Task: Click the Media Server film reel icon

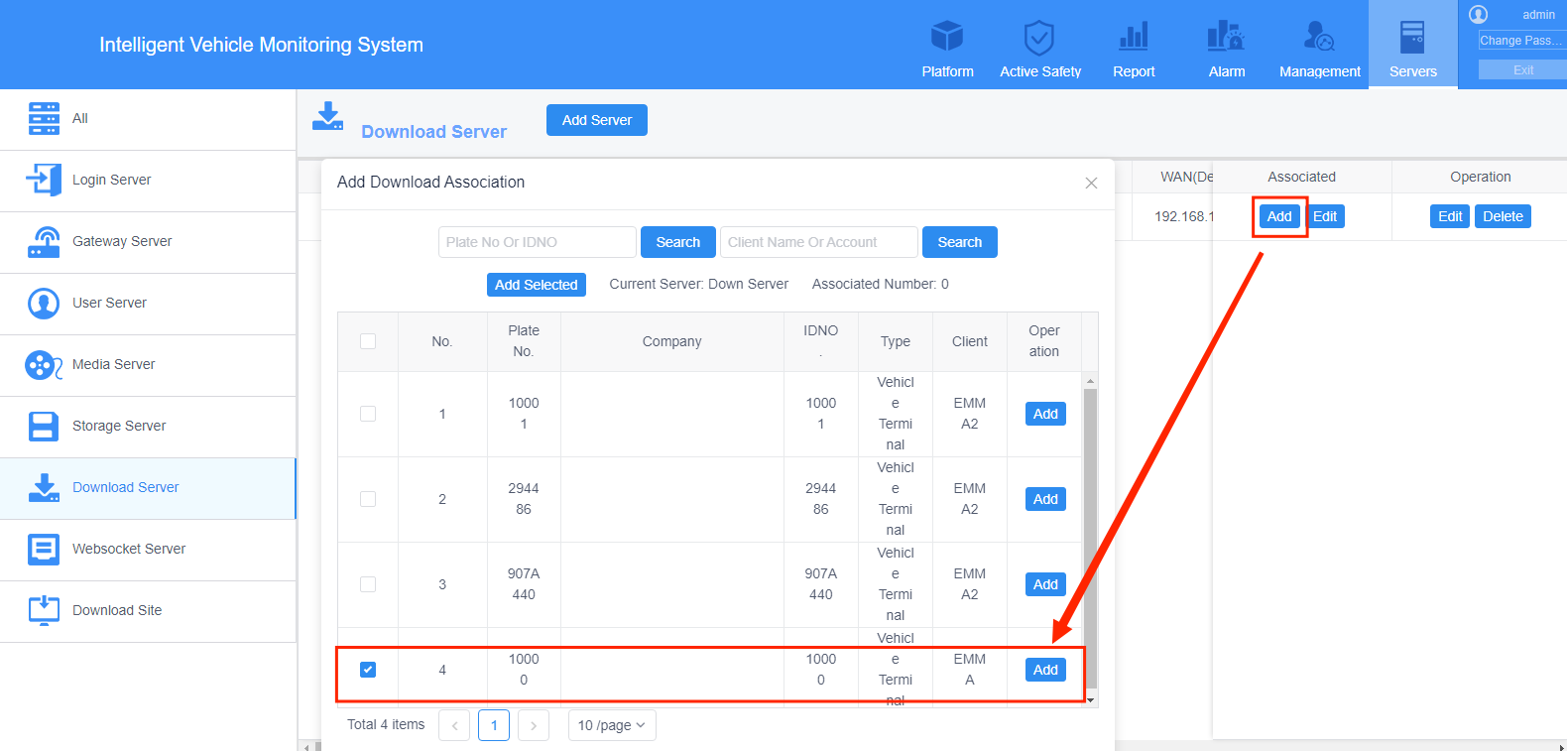Action: click(44, 365)
